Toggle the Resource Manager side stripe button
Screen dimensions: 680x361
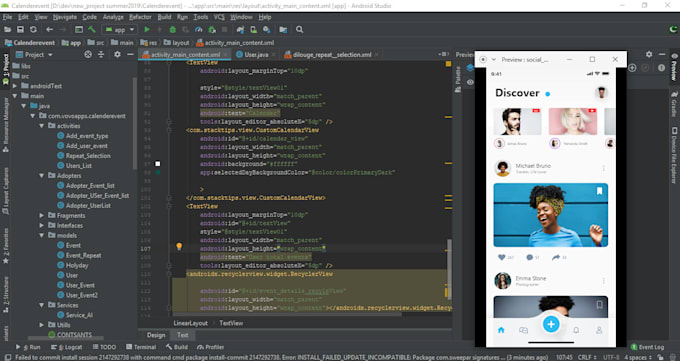(6, 124)
